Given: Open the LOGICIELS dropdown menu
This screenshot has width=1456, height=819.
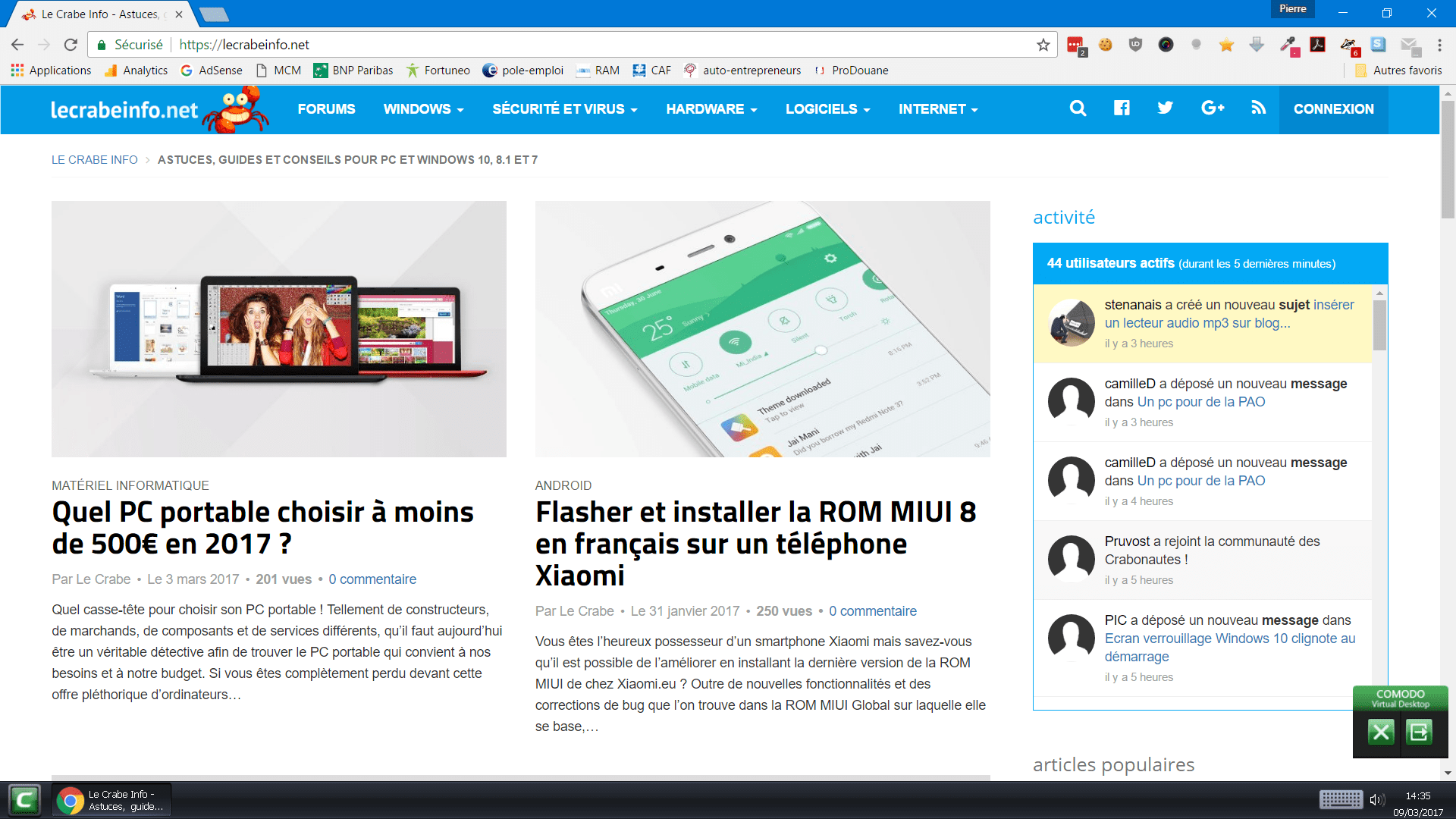Looking at the screenshot, I should click(827, 109).
